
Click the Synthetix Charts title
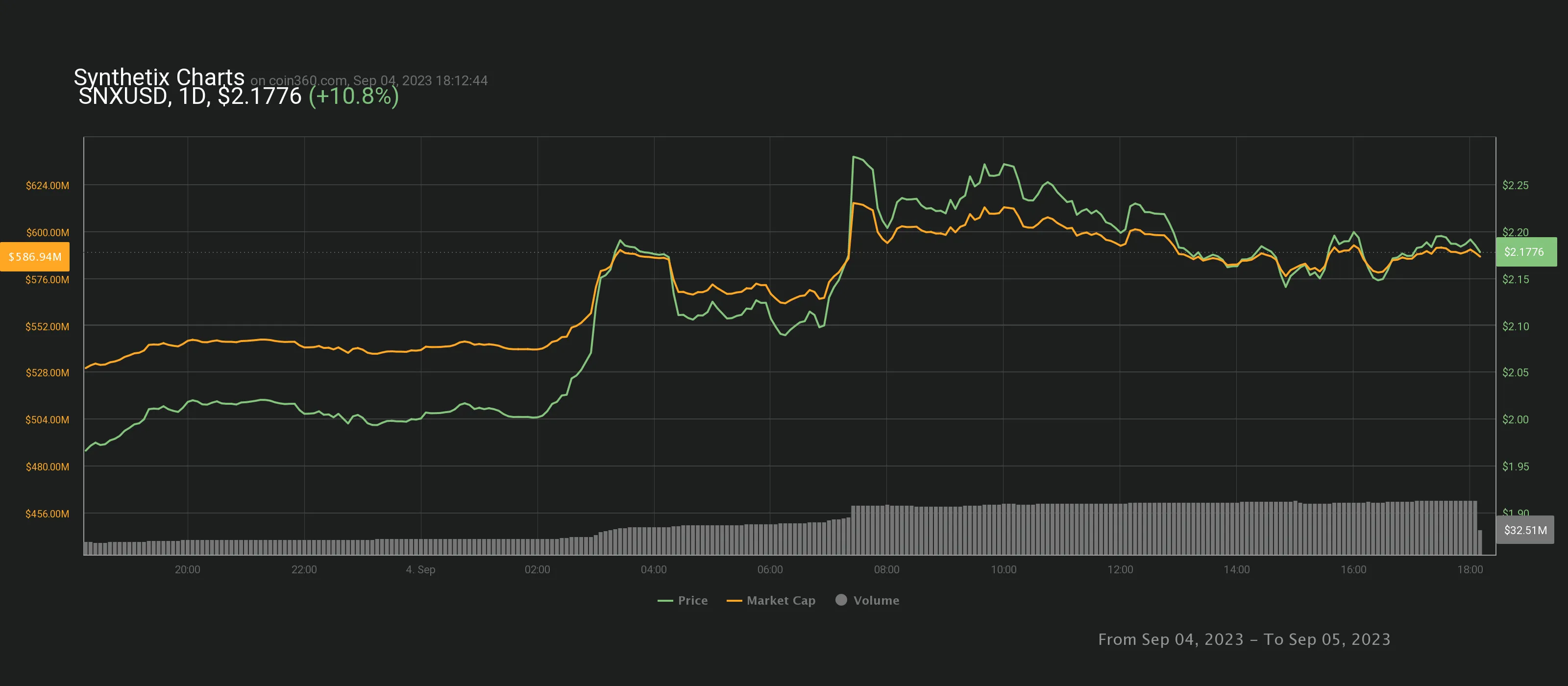pyautogui.click(x=159, y=77)
